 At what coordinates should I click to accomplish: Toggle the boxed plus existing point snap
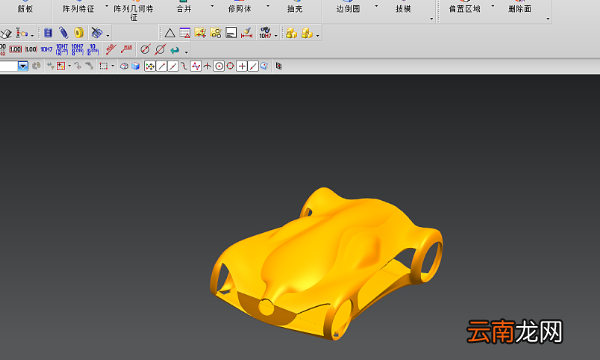point(242,66)
